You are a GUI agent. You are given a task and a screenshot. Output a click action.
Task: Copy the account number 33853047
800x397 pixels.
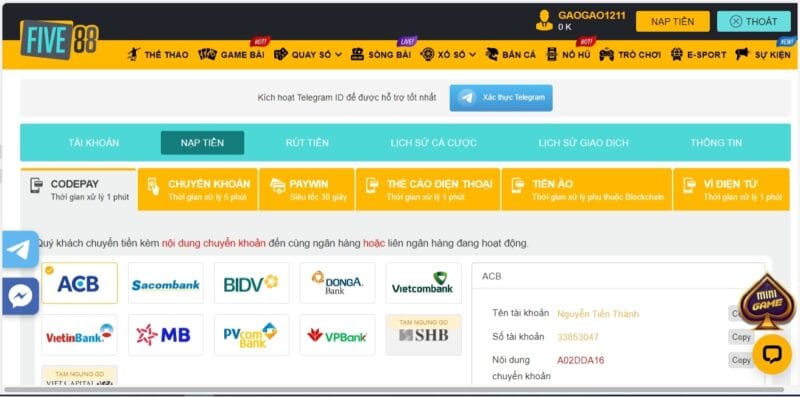(741, 337)
